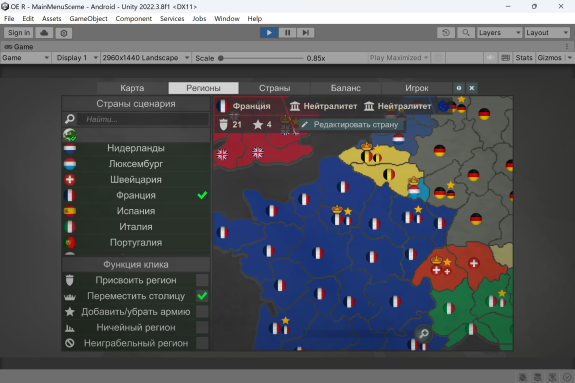This screenshot has width=575, height=383.
Task: Click the map zoom magnifier icon
Action: click(x=424, y=333)
